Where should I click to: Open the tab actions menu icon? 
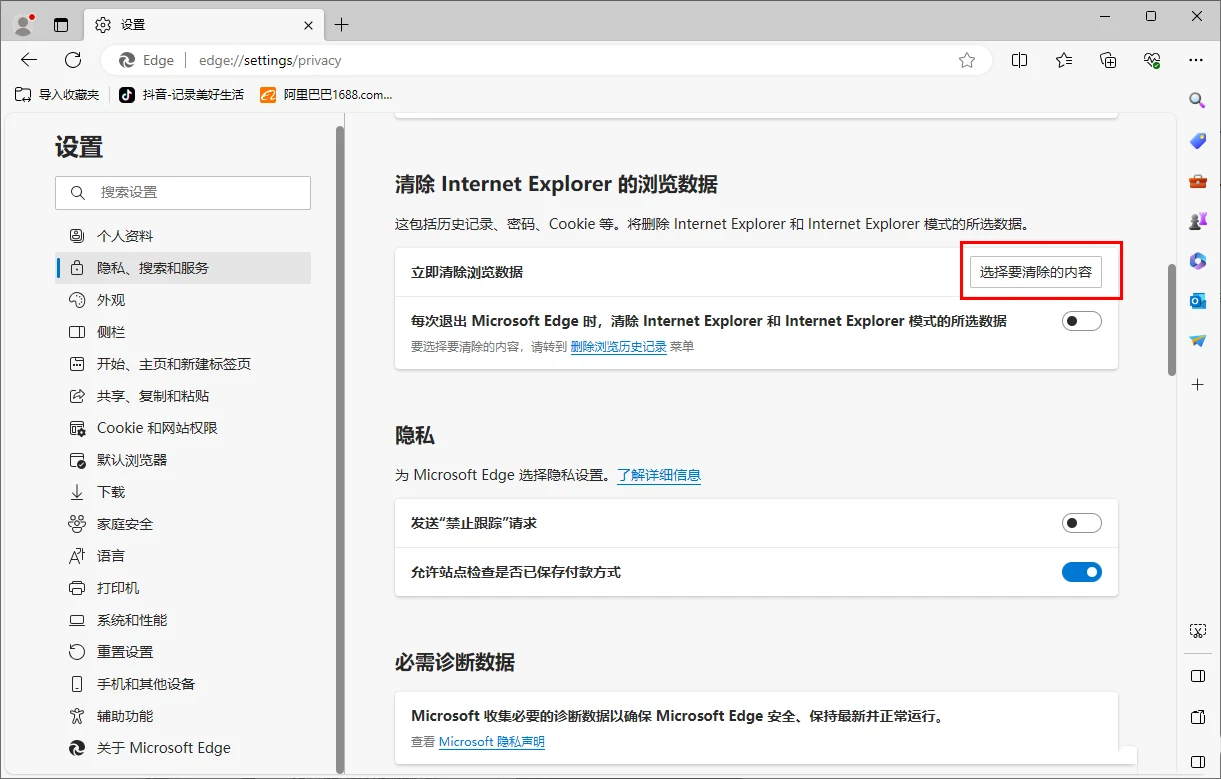click(x=61, y=25)
